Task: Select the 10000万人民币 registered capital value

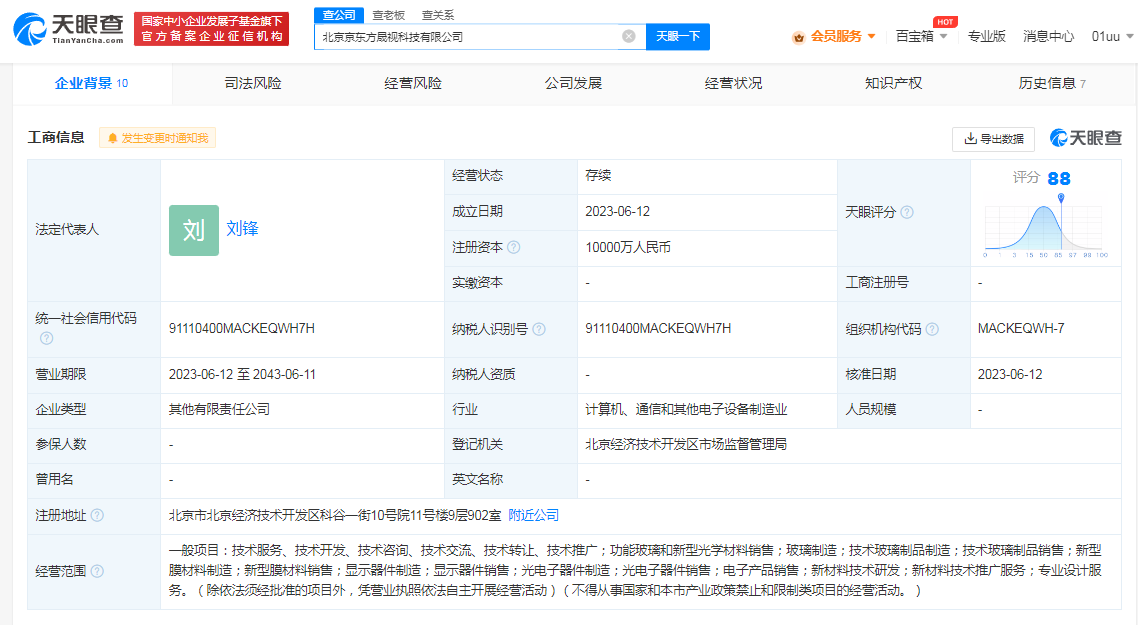Action: point(628,248)
